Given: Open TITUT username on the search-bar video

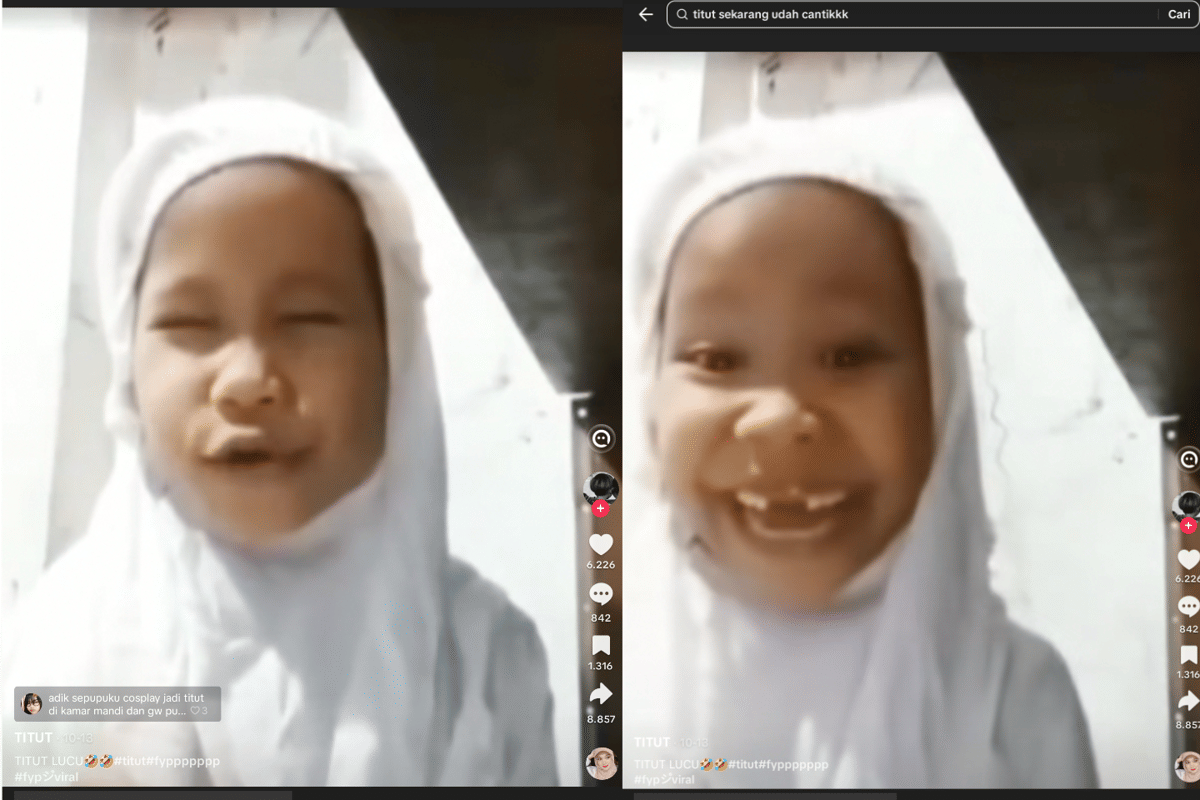Looking at the screenshot, I should [x=652, y=742].
